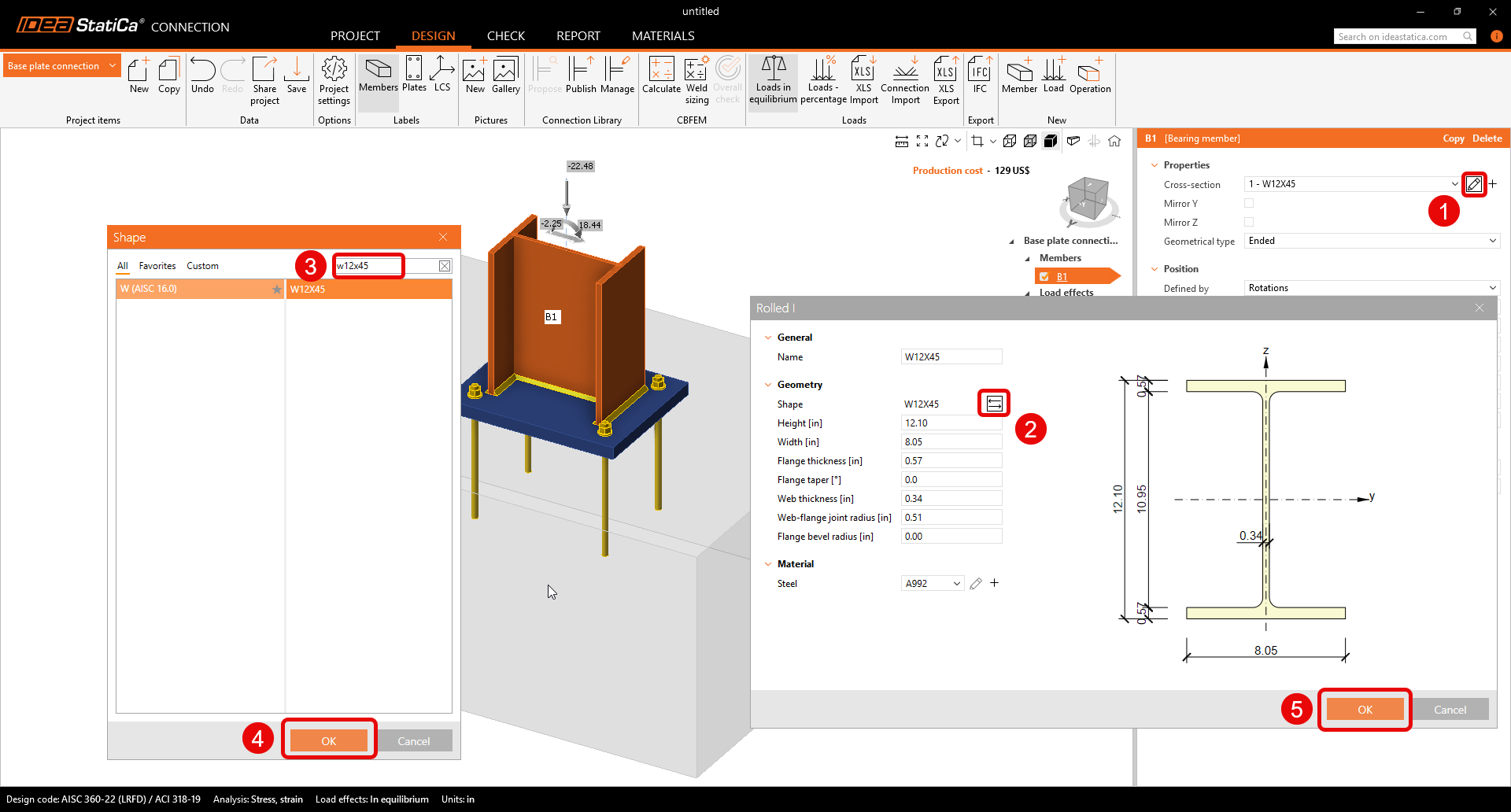Enable the Mirror Y checkbox
This screenshot has width=1511, height=812.
(1249, 203)
